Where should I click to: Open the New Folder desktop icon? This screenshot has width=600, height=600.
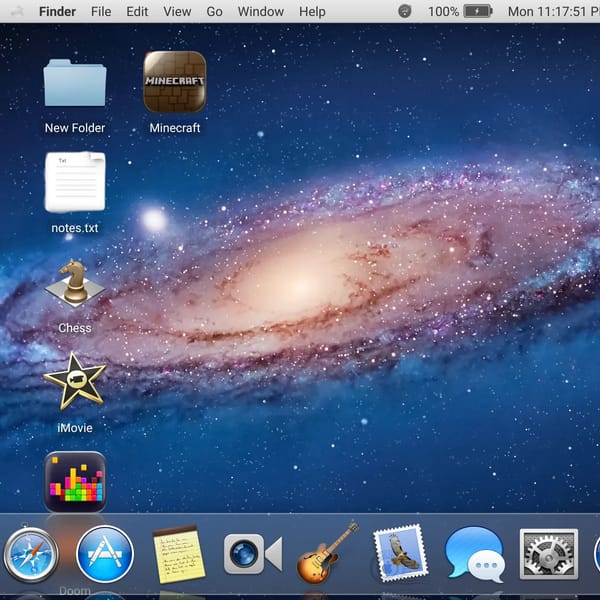75,83
